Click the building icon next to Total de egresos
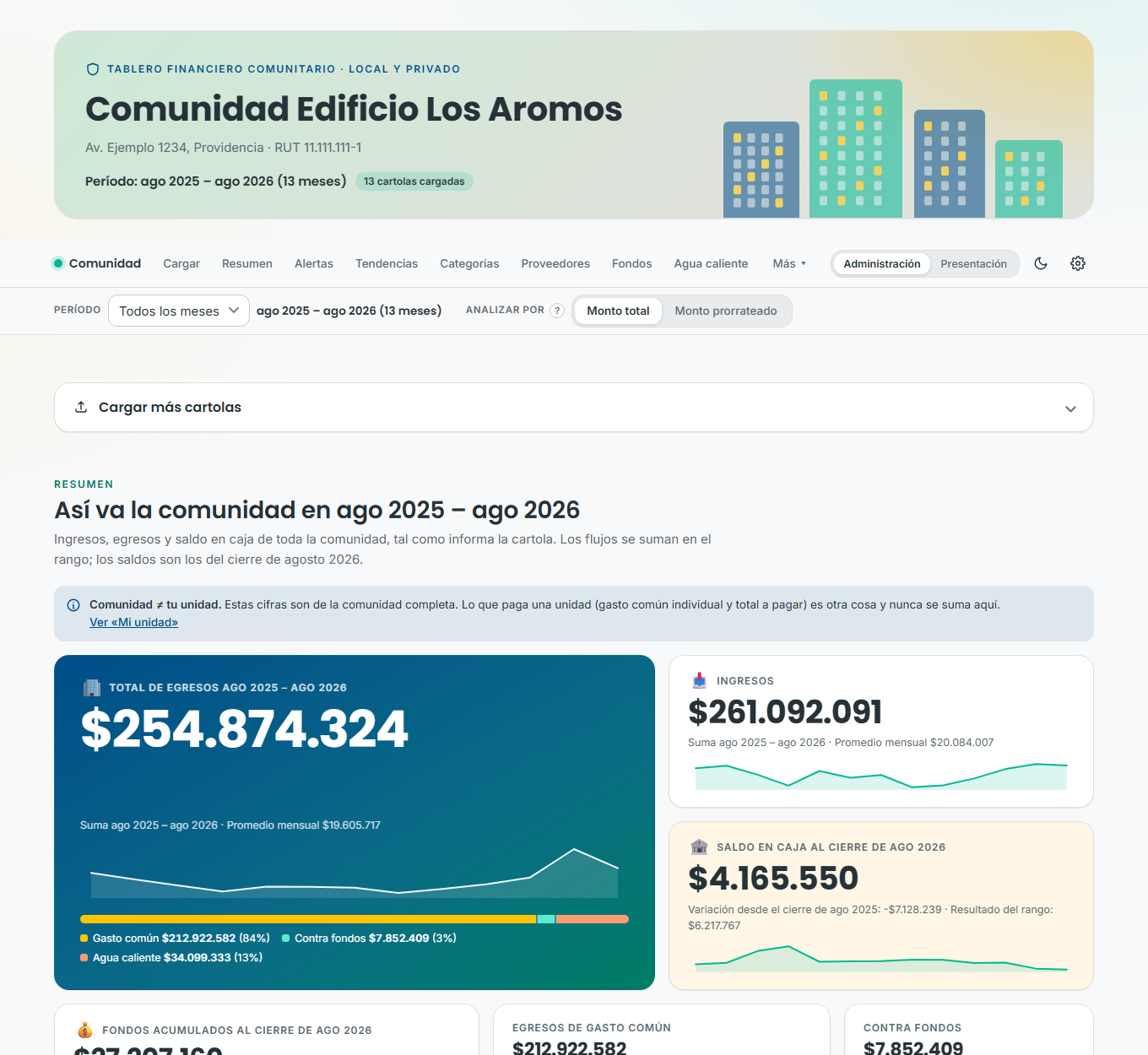 92,688
